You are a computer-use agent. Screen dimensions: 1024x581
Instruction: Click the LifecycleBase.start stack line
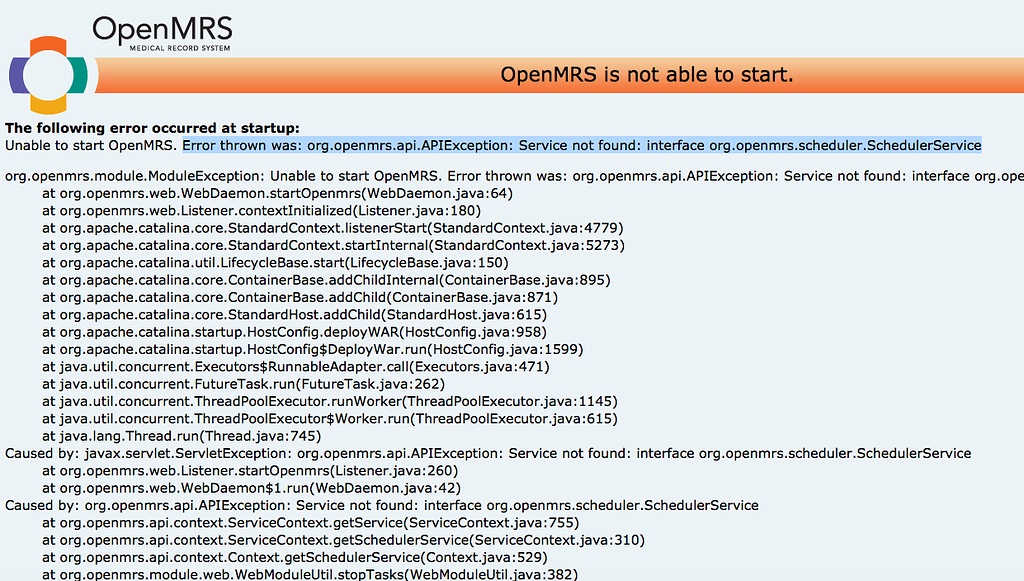pyautogui.click(x=275, y=262)
